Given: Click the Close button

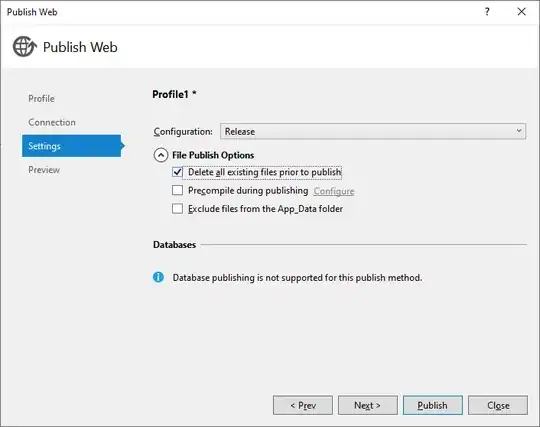Looking at the screenshot, I should (x=498, y=405).
